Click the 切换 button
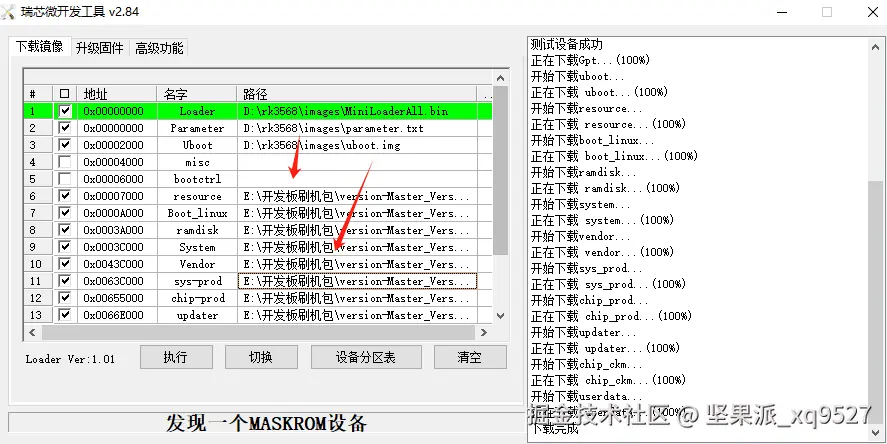887x444 pixels. click(x=261, y=357)
